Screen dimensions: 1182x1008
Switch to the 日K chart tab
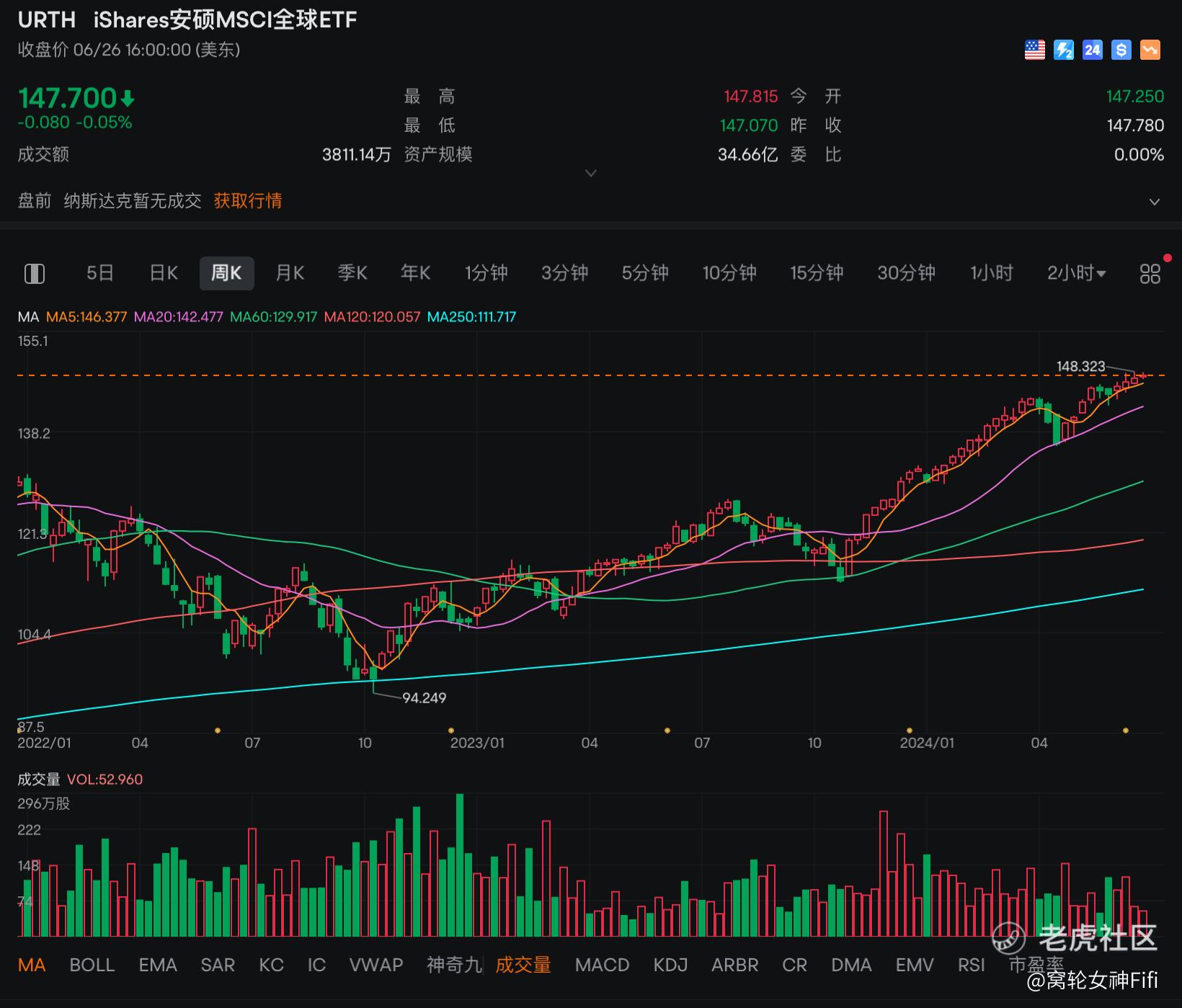coord(164,273)
